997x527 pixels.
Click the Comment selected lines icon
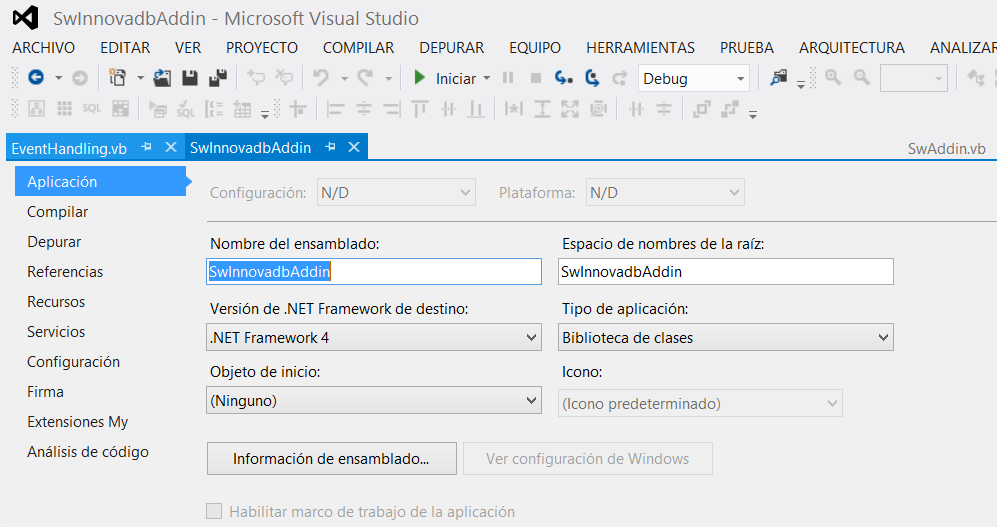tap(256, 78)
